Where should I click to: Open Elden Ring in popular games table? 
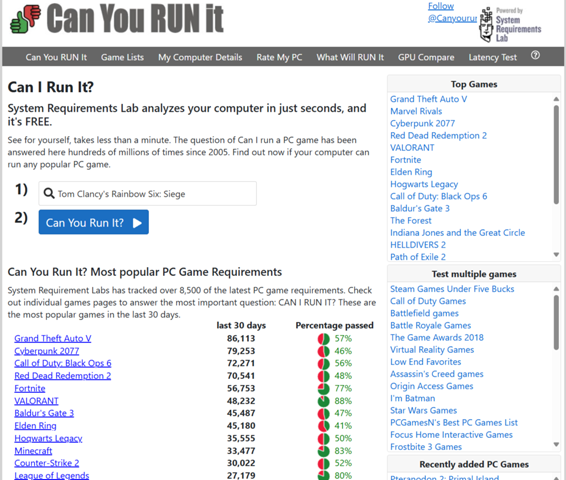tap(35, 426)
